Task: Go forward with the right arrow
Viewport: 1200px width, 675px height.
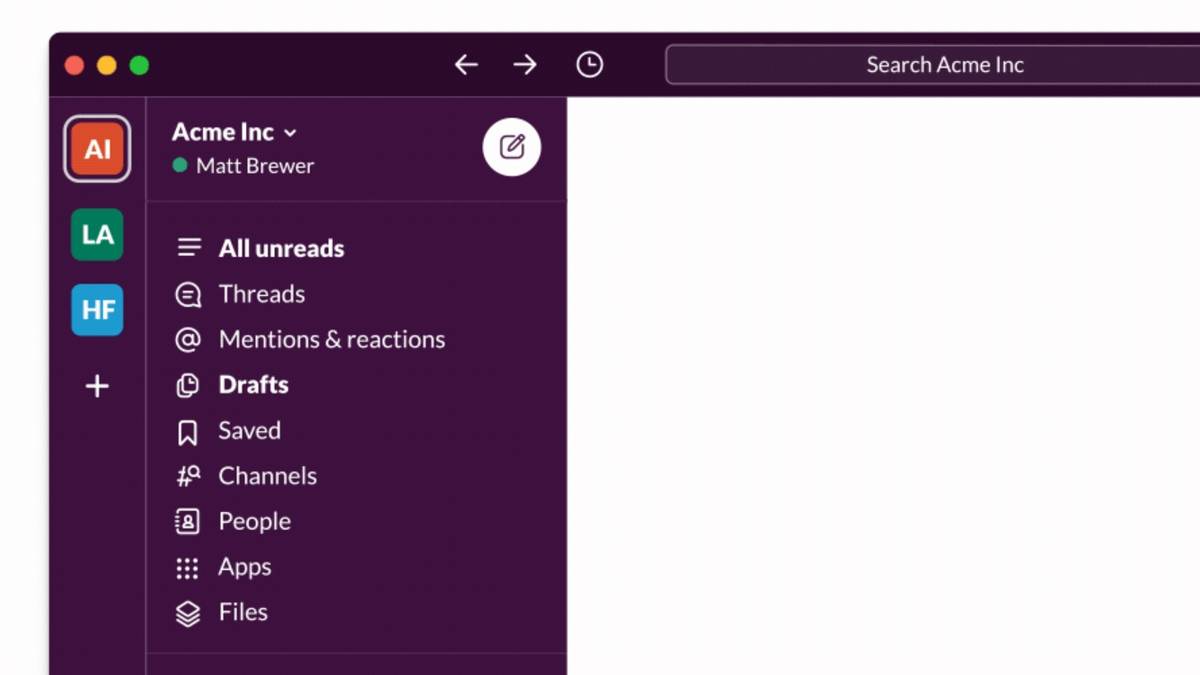Action: 525,65
